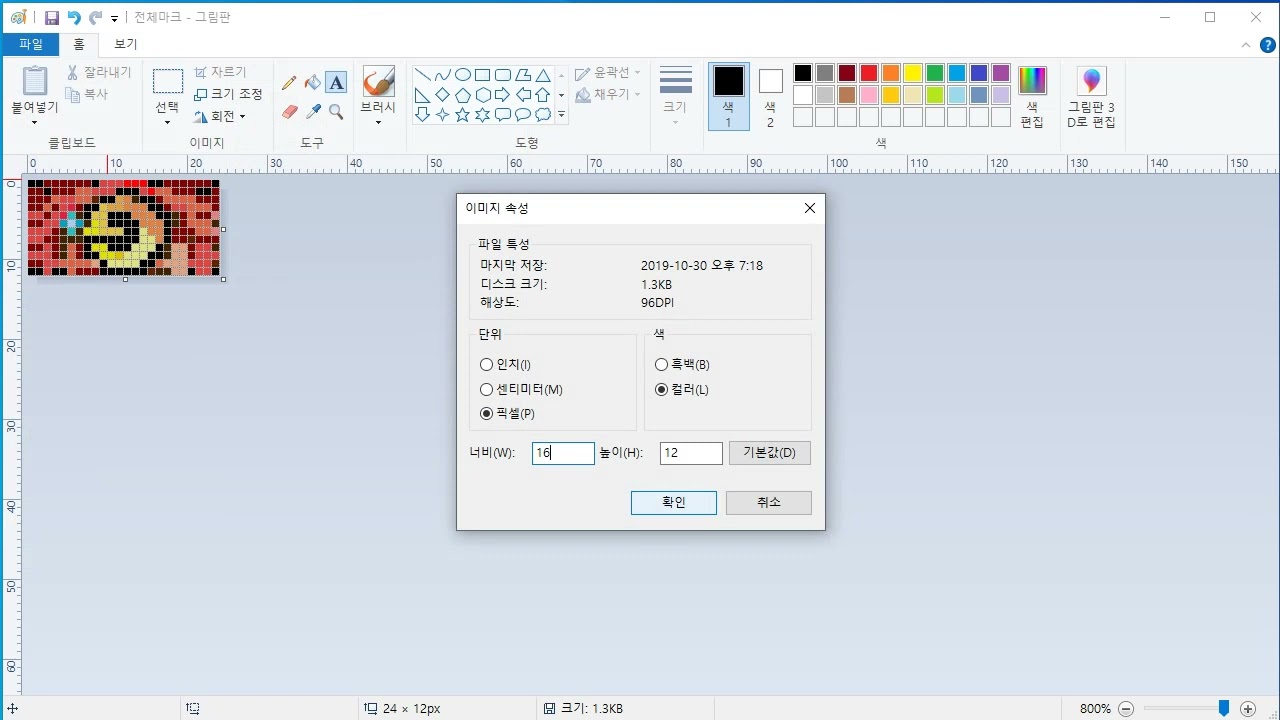
Task: Open the Fill (채우기) dropdown
Action: [608, 95]
